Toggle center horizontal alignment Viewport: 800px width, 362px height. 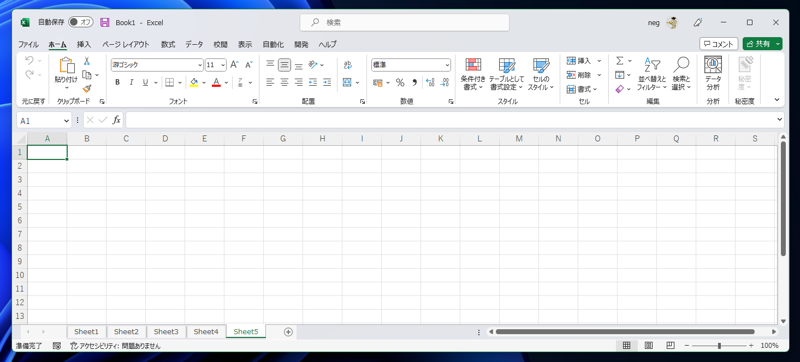click(285, 82)
